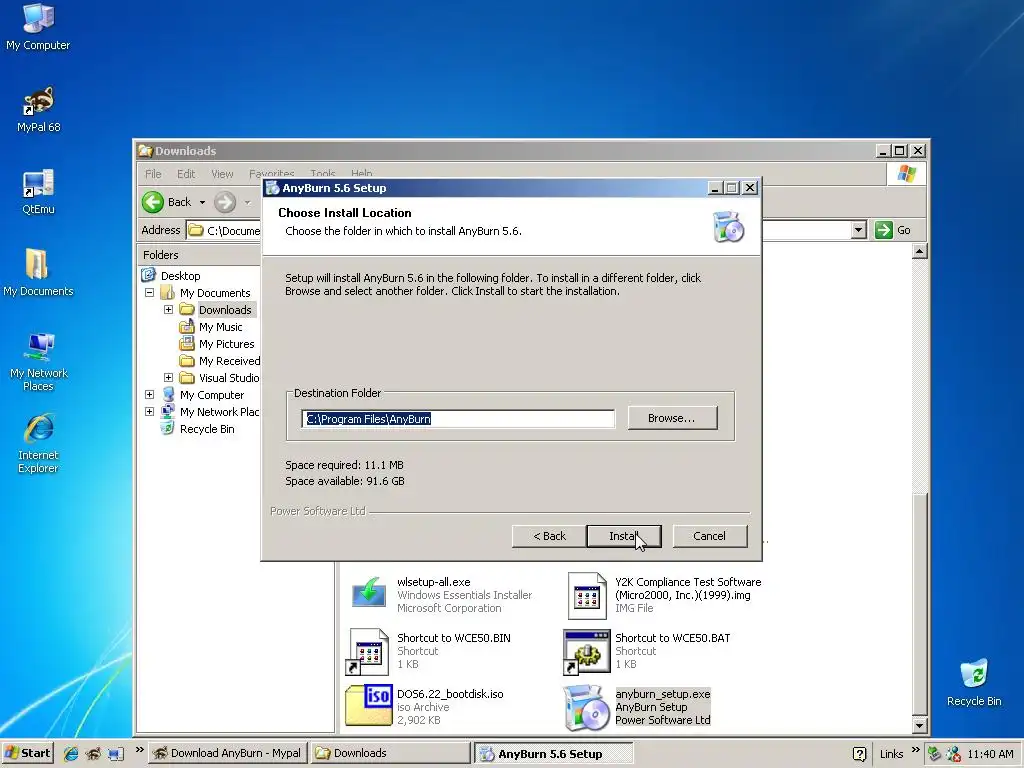Open Internet Explorer desktop icon
The image size is (1024, 768).
(38, 443)
